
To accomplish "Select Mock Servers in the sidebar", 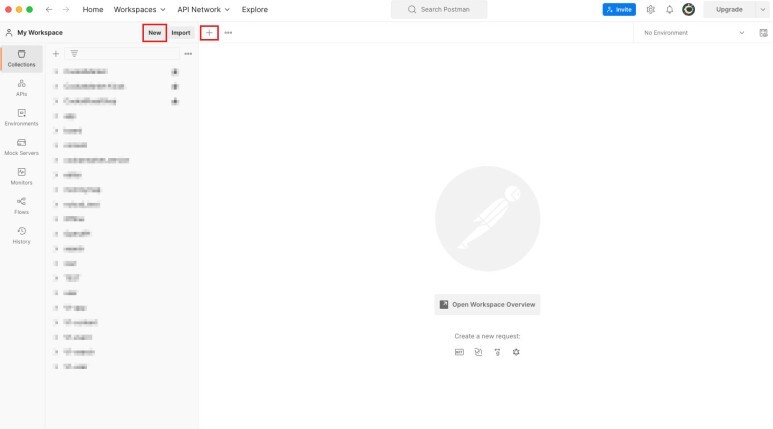I will tap(22, 147).
